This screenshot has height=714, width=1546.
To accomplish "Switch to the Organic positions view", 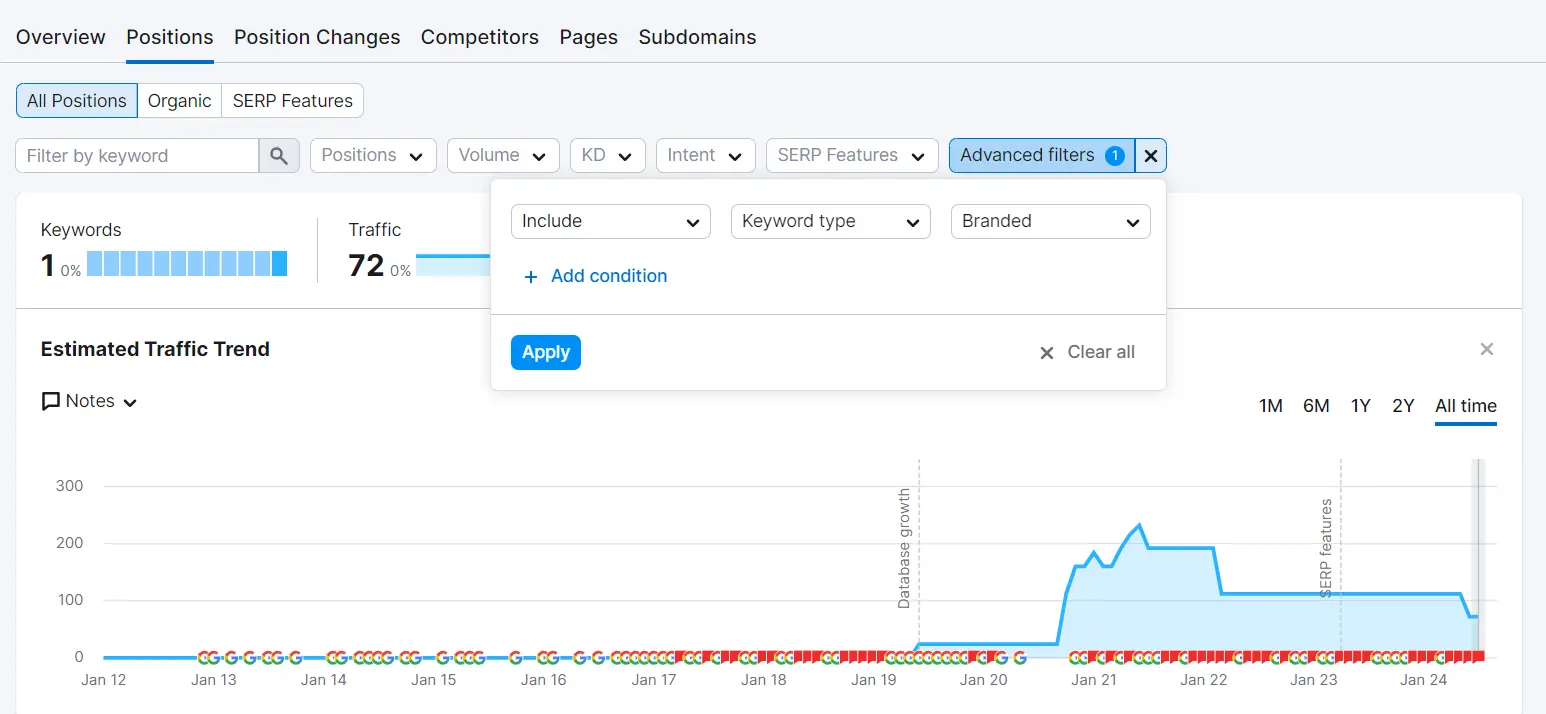I will click(x=179, y=100).
